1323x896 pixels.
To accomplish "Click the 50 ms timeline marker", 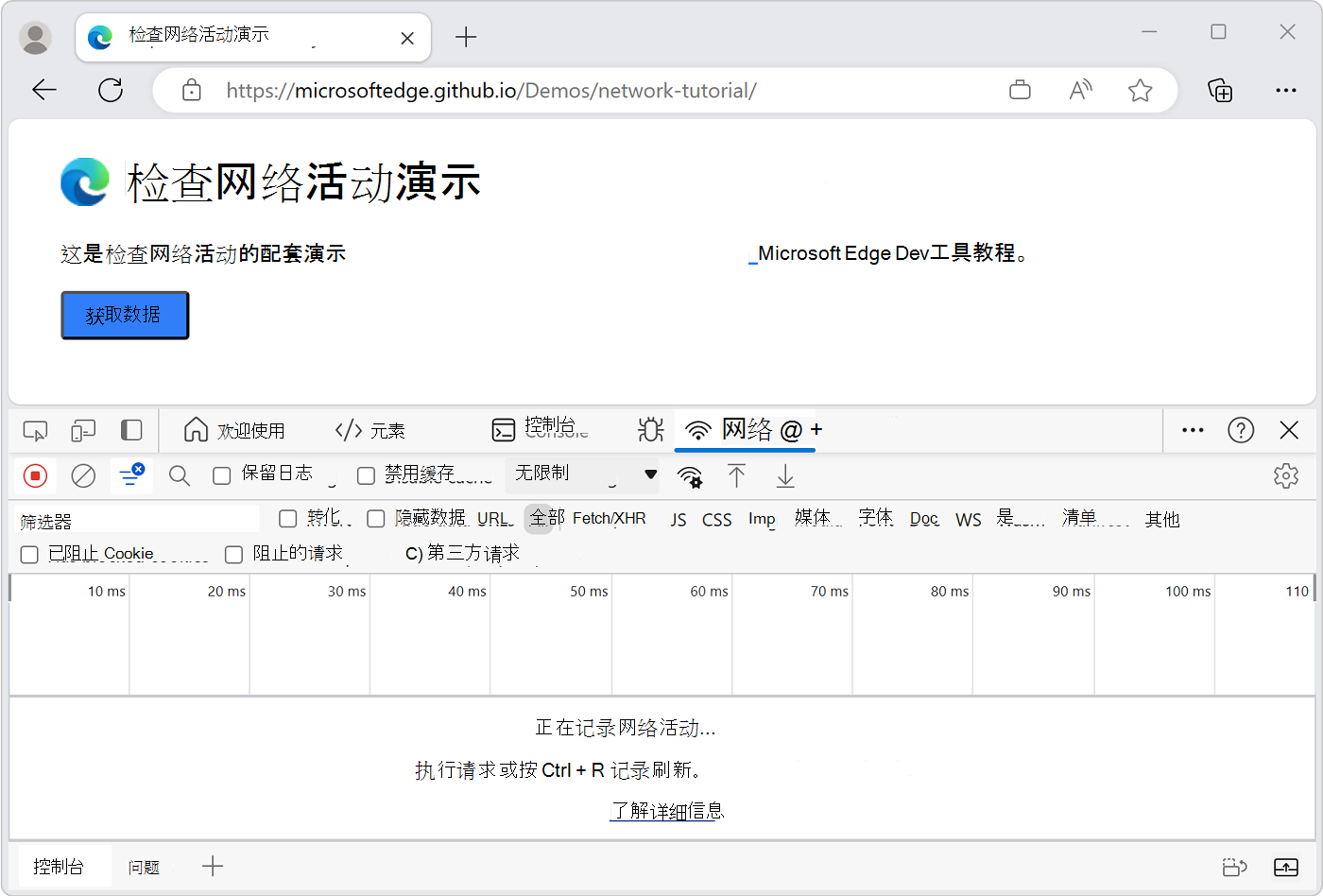I will pos(590,591).
